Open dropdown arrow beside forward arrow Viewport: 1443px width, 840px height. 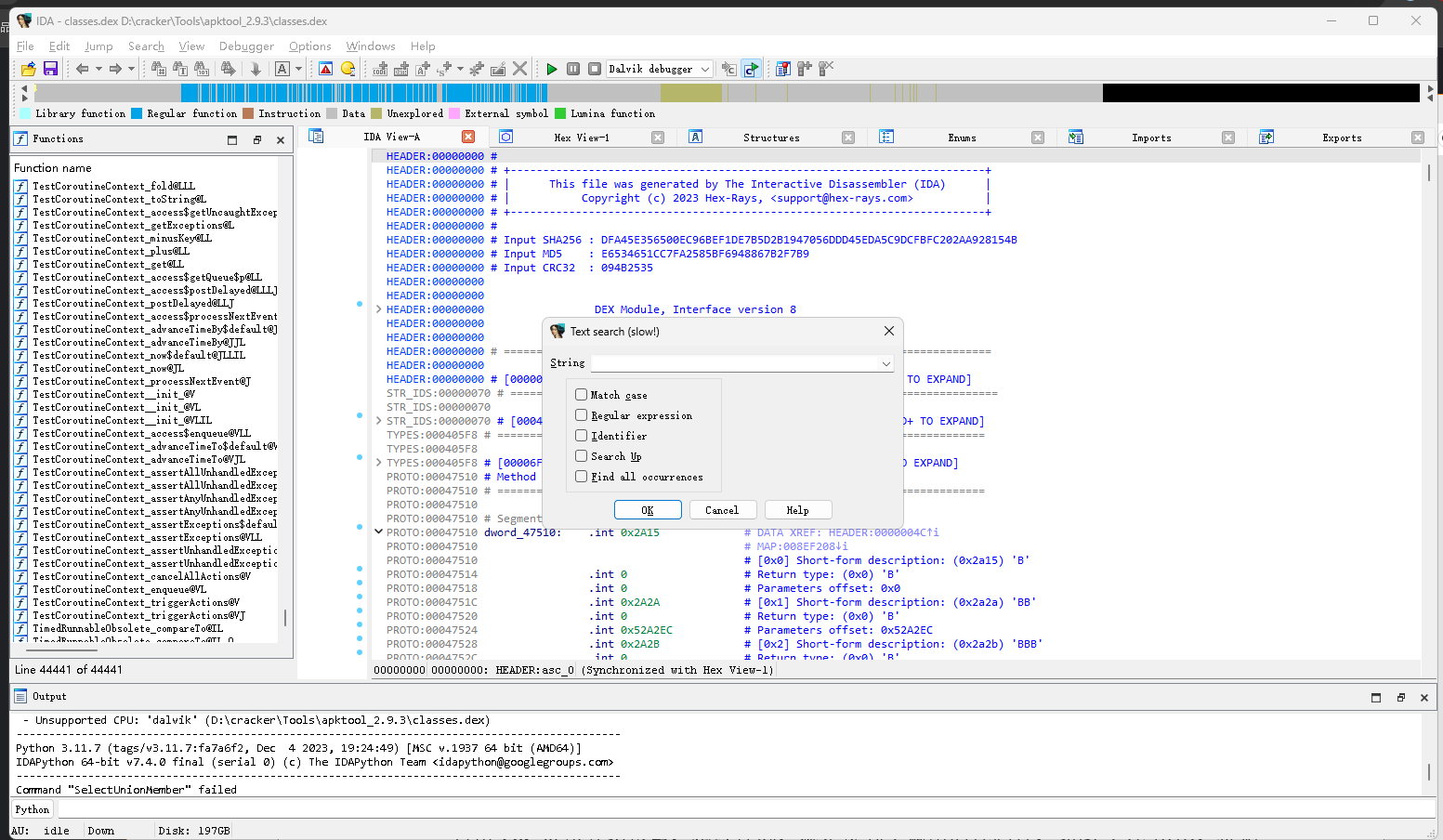tap(131, 69)
